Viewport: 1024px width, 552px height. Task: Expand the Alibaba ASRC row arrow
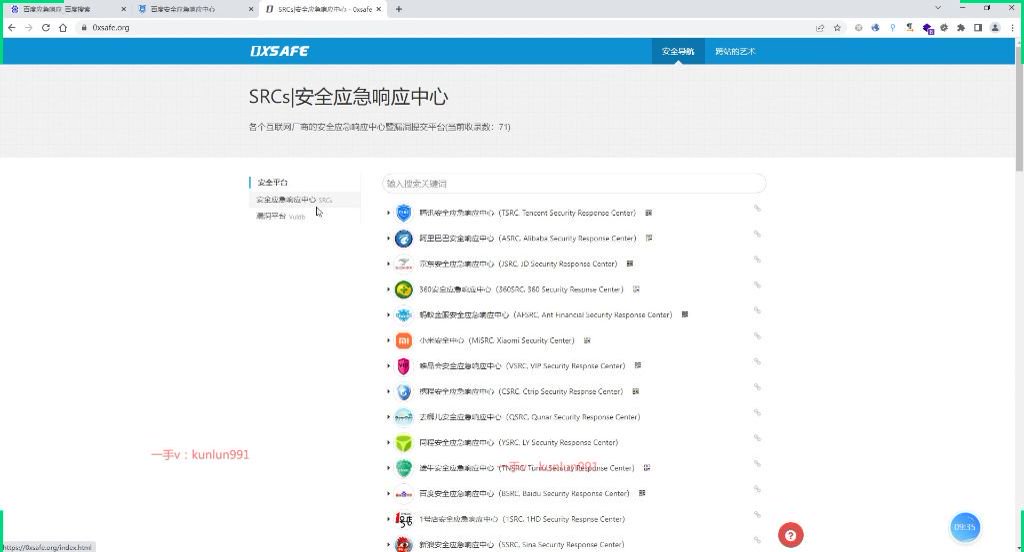[x=388, y=238]
